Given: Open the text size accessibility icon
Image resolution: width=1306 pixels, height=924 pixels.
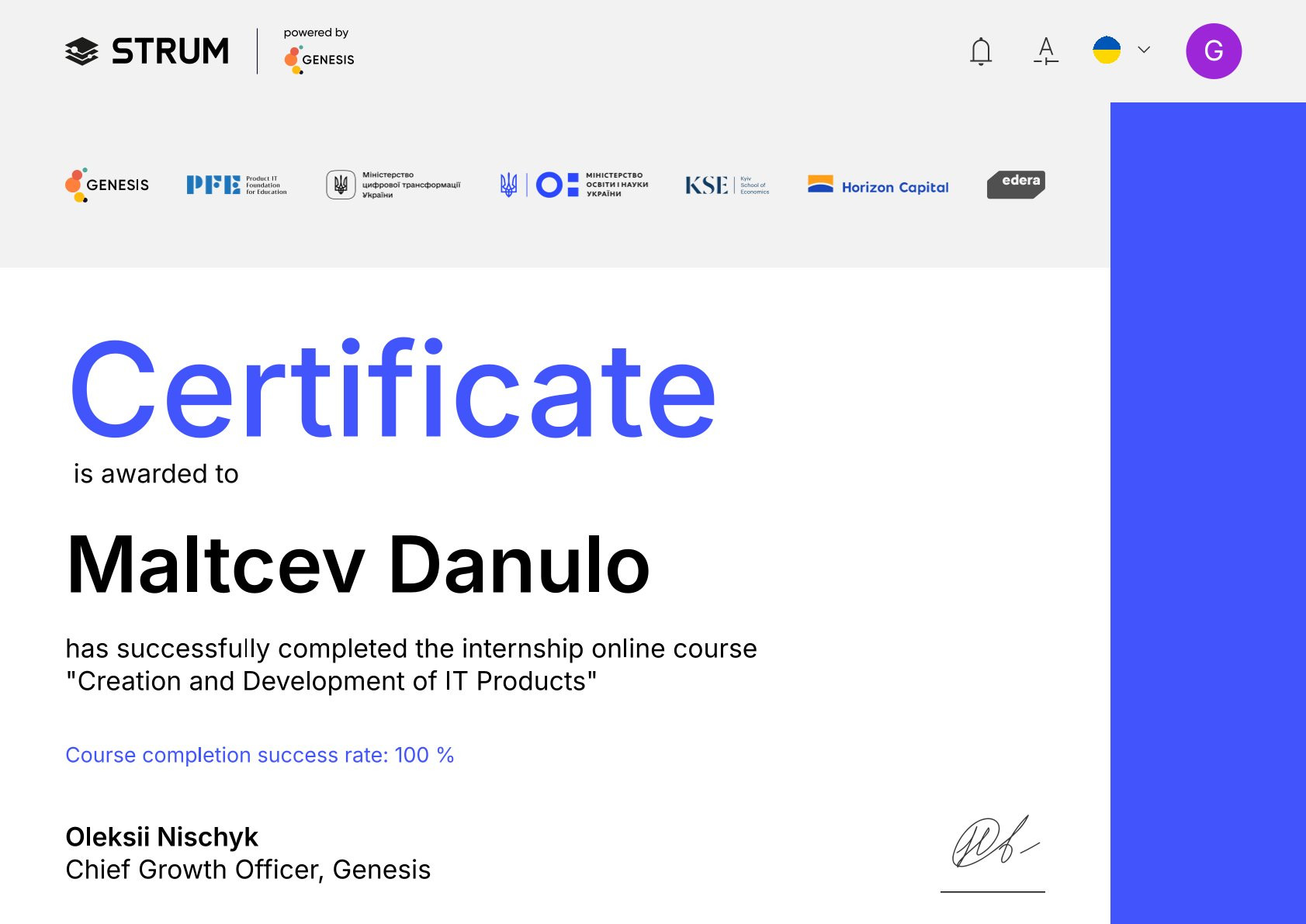Looking at the screenshot, I should (1046, 51).
